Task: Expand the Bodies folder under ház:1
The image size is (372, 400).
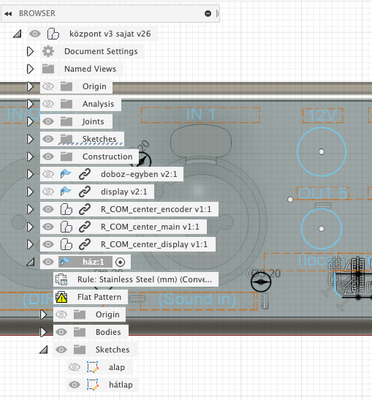Action: pyautogui.click(x=43, y=332)
